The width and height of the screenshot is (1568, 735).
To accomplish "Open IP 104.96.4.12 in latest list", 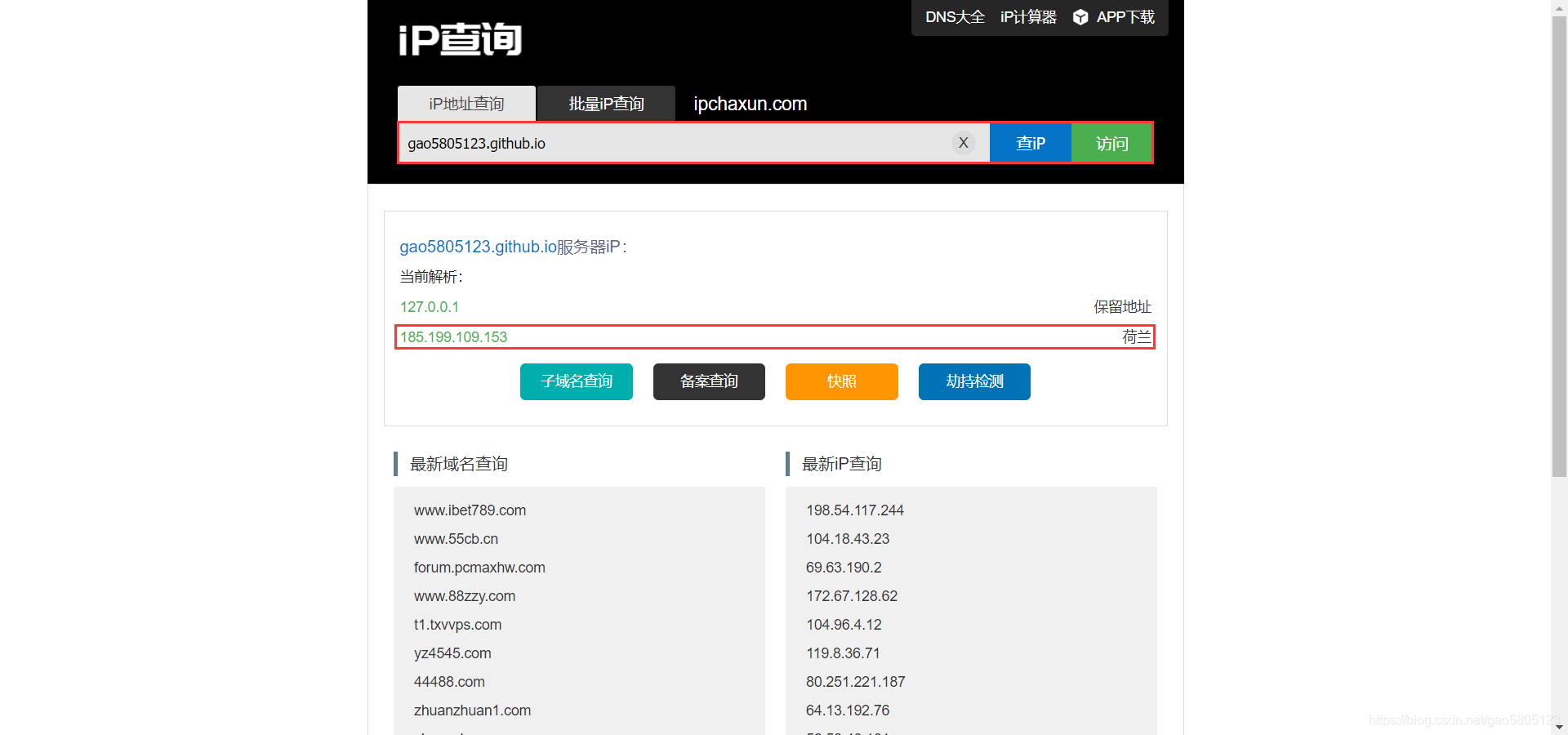I will (844, 625).
